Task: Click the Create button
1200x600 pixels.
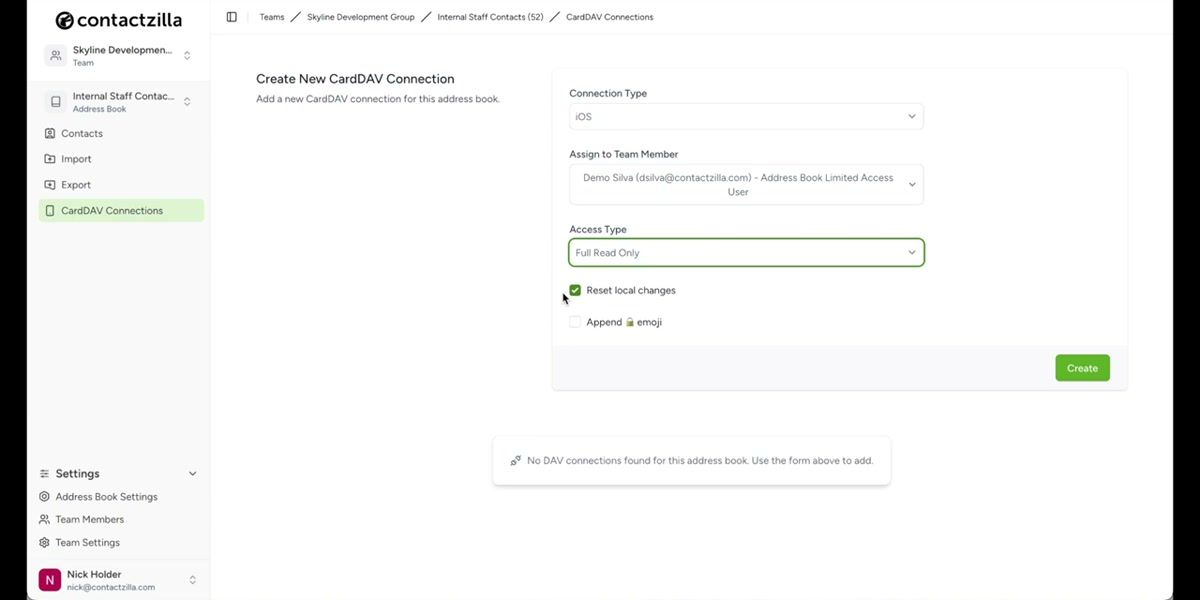Action: point(1082,368)
